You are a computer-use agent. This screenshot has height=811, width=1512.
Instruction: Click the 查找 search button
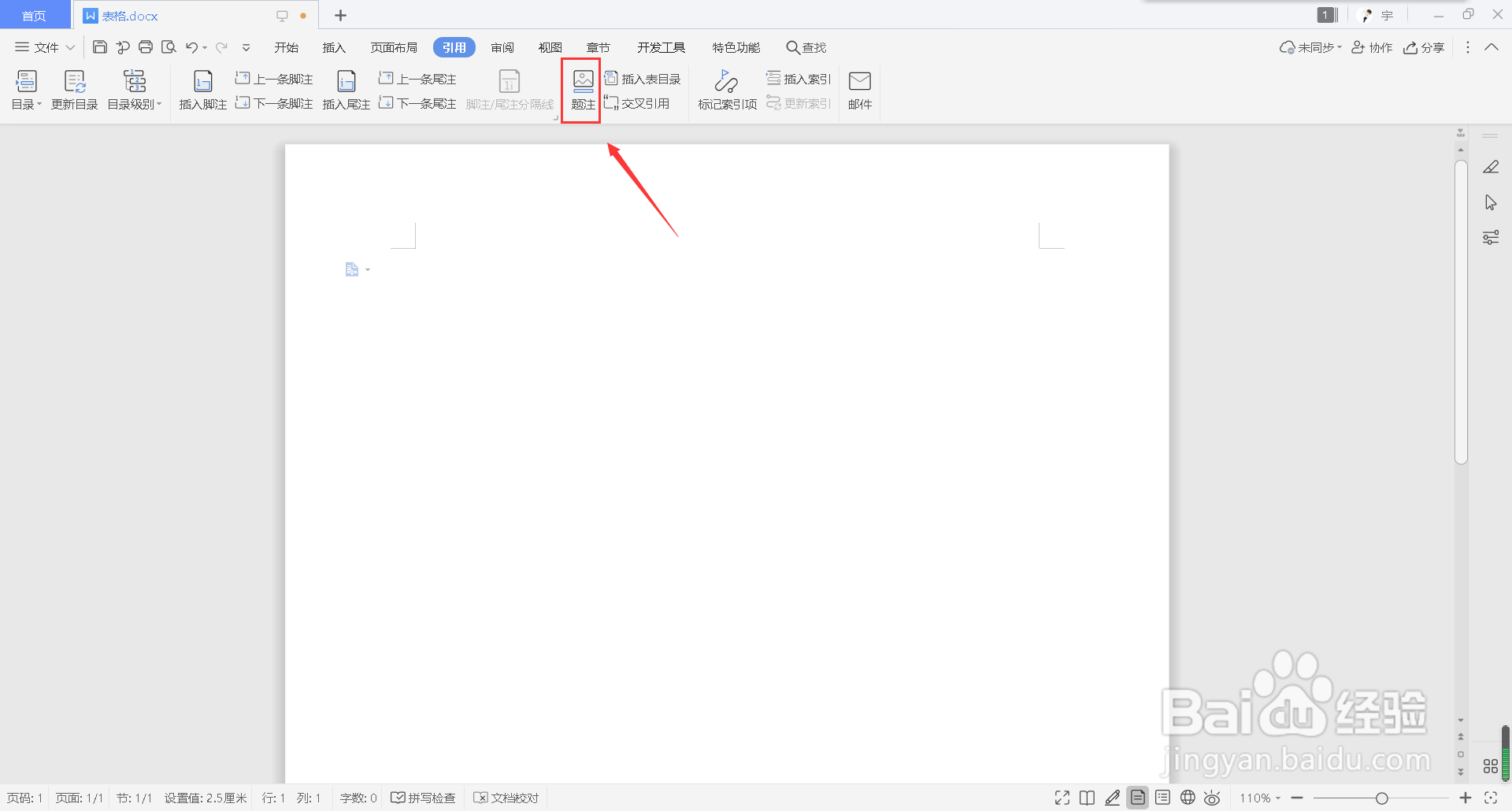pyautogui.click(x=806, y=47)
